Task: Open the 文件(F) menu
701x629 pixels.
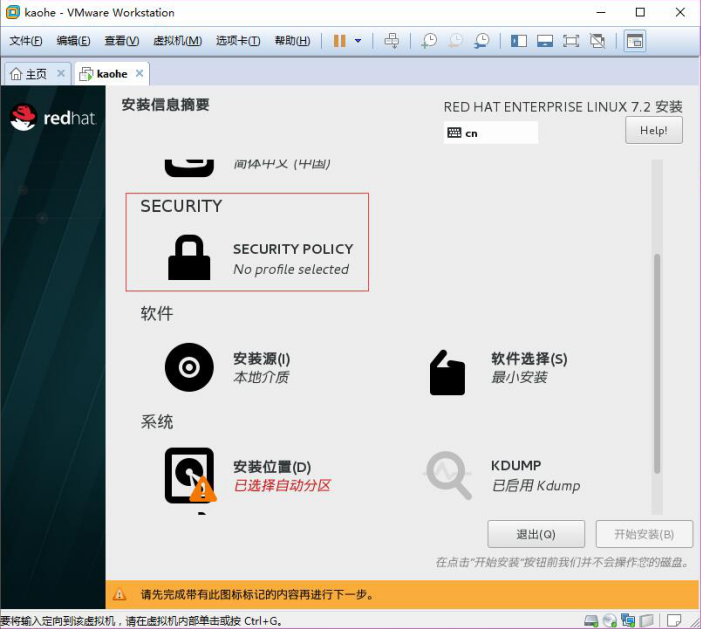Action: pyautogui.click(x=26, y=41)
